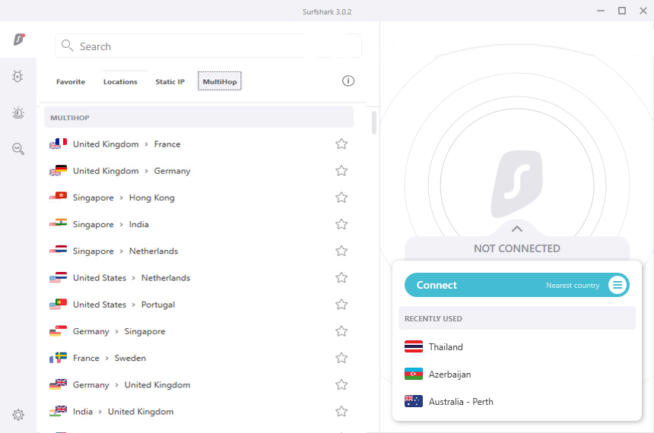The image size is (654, 433).
Task: Open the CleanWeb gear-bug sidebar icon
Action: (18, 76)
